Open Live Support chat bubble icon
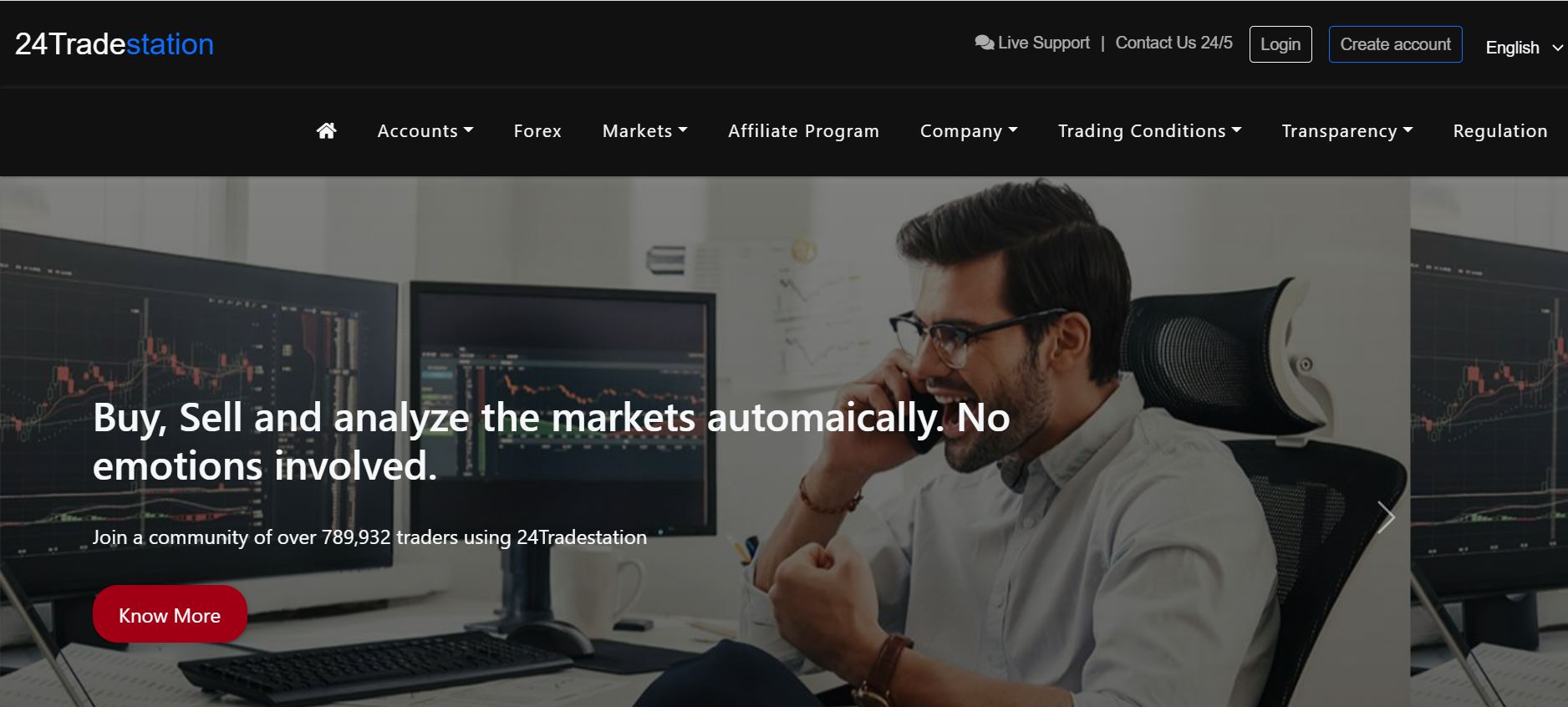Viewport: 1568px width, 707px height. [x=984, y=43]
